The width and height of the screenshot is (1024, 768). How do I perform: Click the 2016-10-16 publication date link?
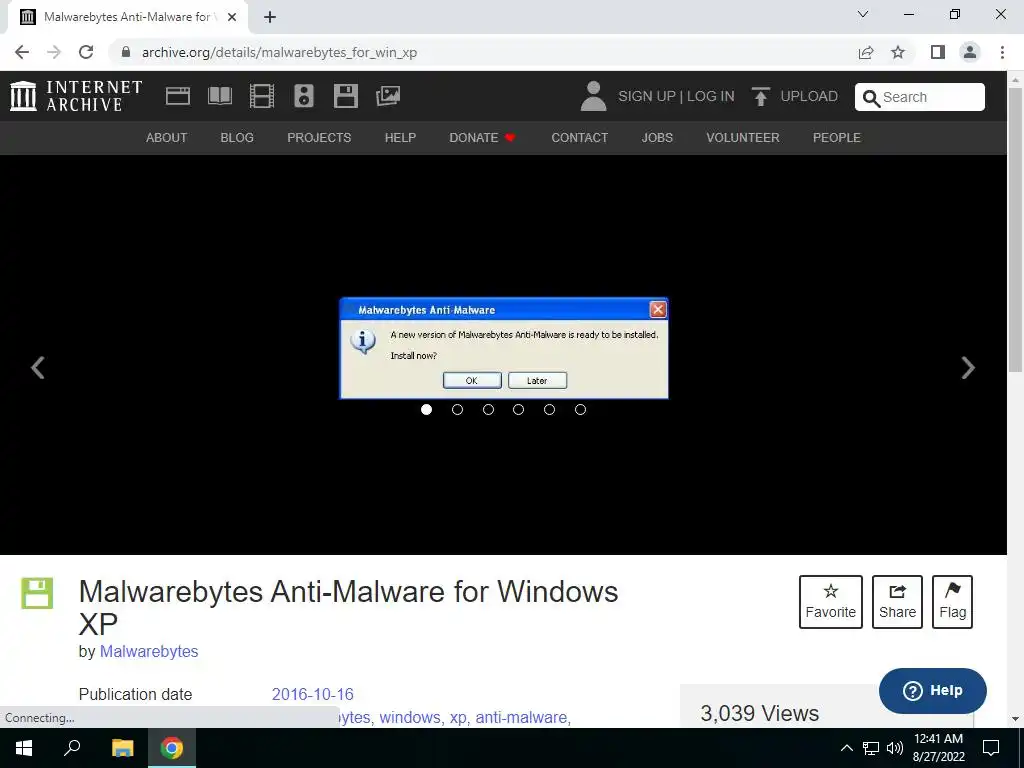click(x=312, y=694)
